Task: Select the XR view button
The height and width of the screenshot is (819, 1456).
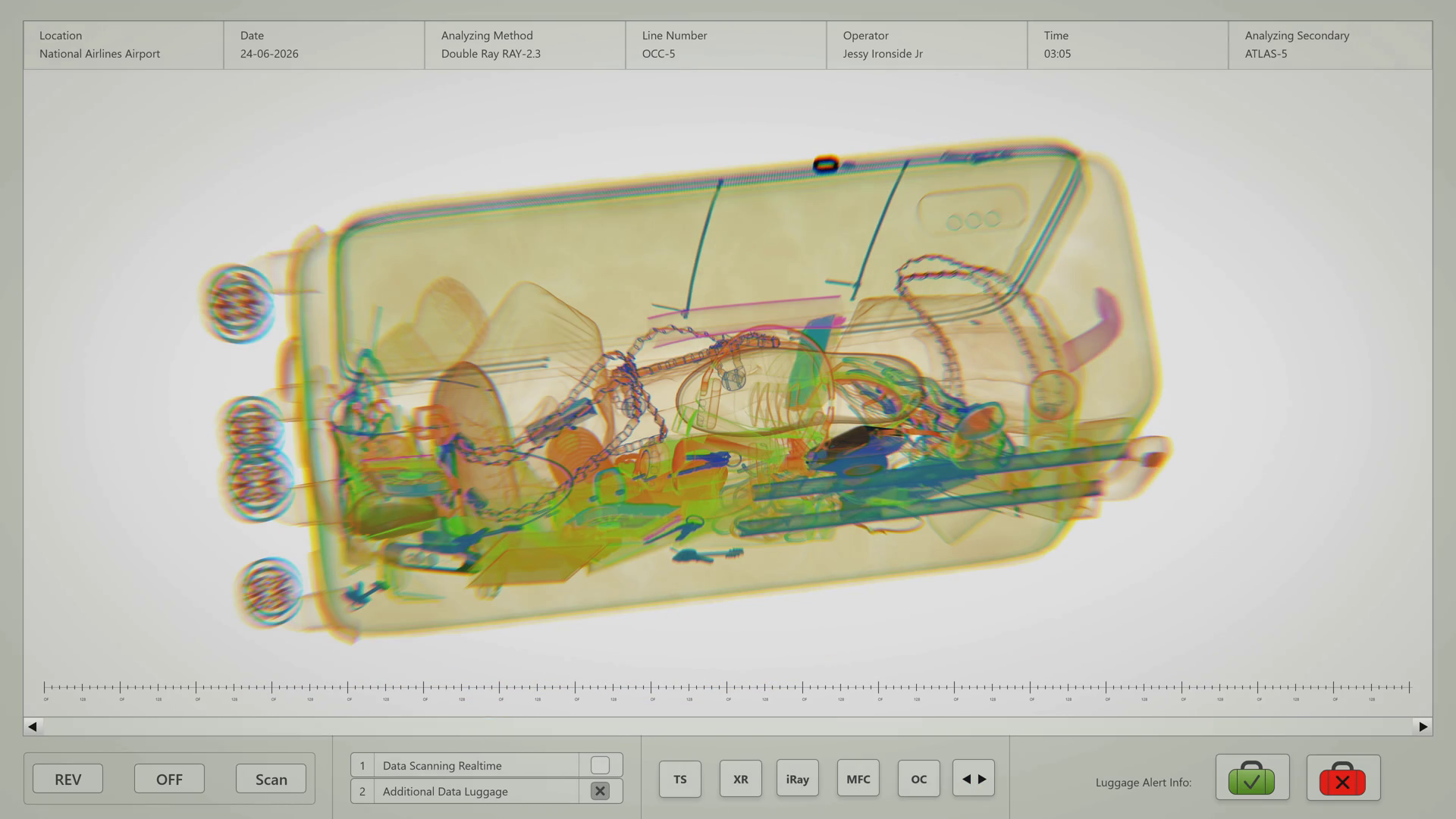Action: click(740, 779)
